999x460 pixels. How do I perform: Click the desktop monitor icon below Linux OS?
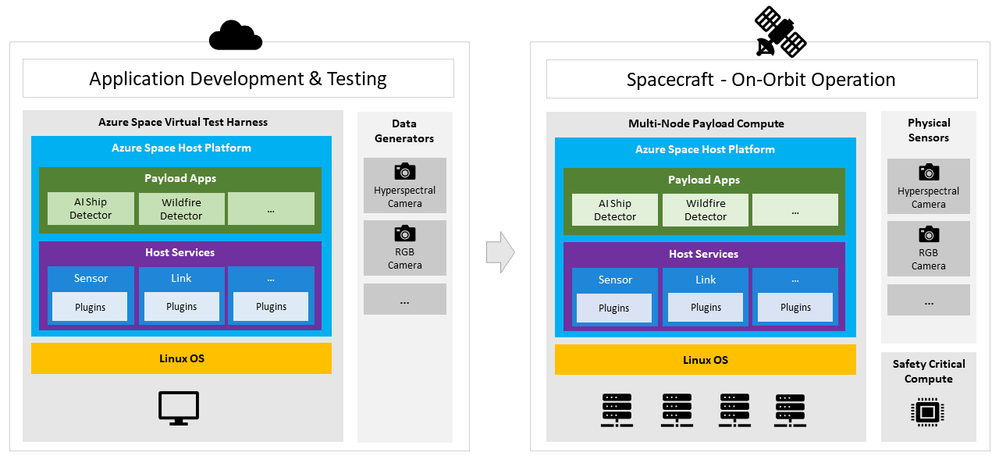point(178,408)
